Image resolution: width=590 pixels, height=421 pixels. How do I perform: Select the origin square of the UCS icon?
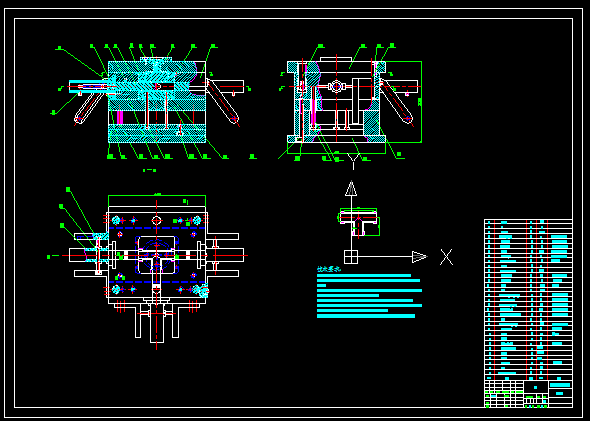pos(351,257)
